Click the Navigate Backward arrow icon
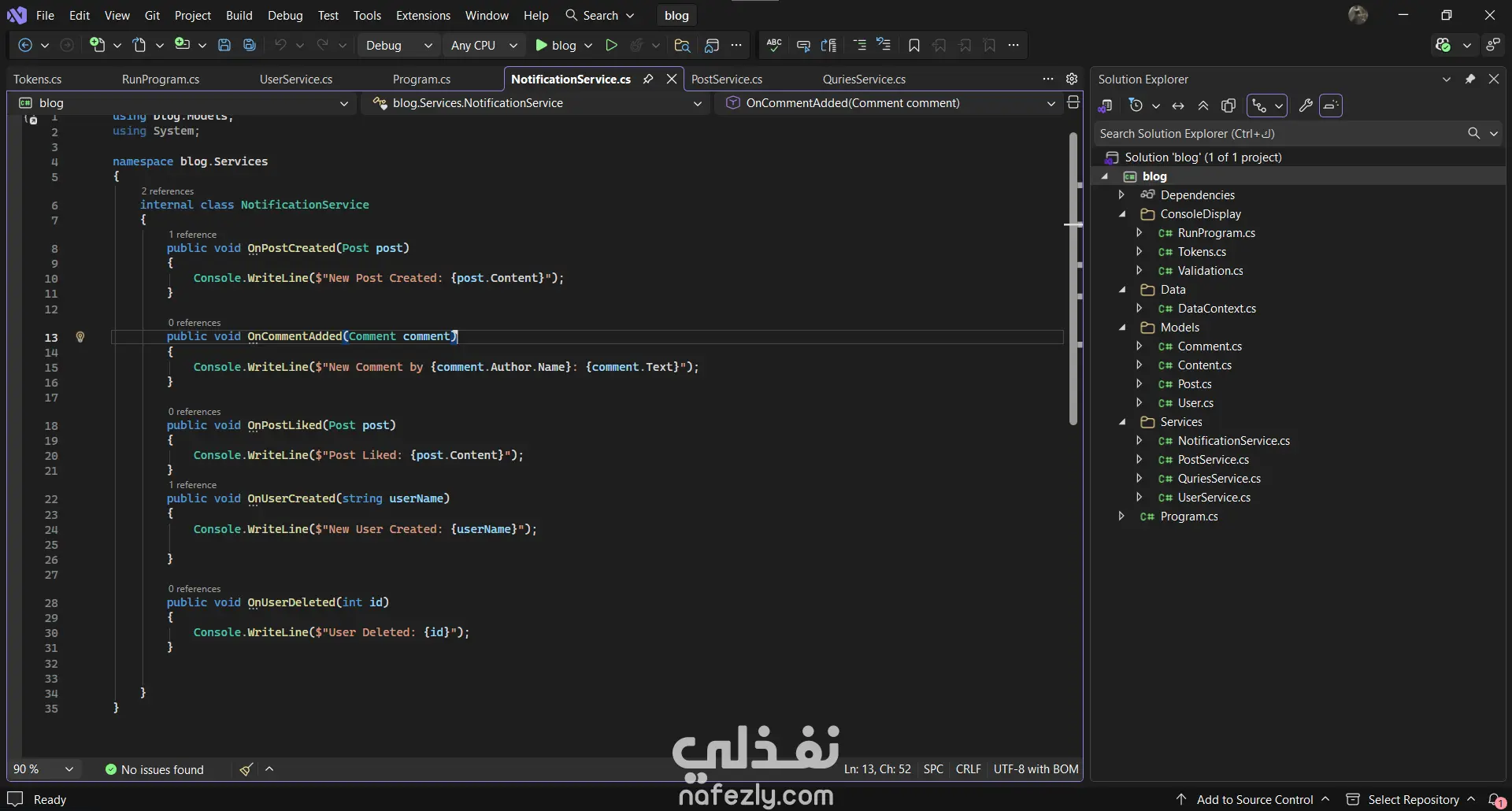1512x811 pixels. point(25,46)
